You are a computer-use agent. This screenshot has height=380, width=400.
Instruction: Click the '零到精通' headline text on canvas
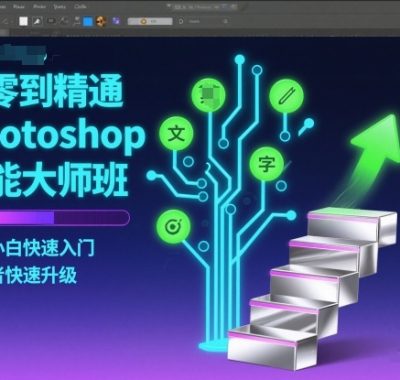click(x=62, y=90)
